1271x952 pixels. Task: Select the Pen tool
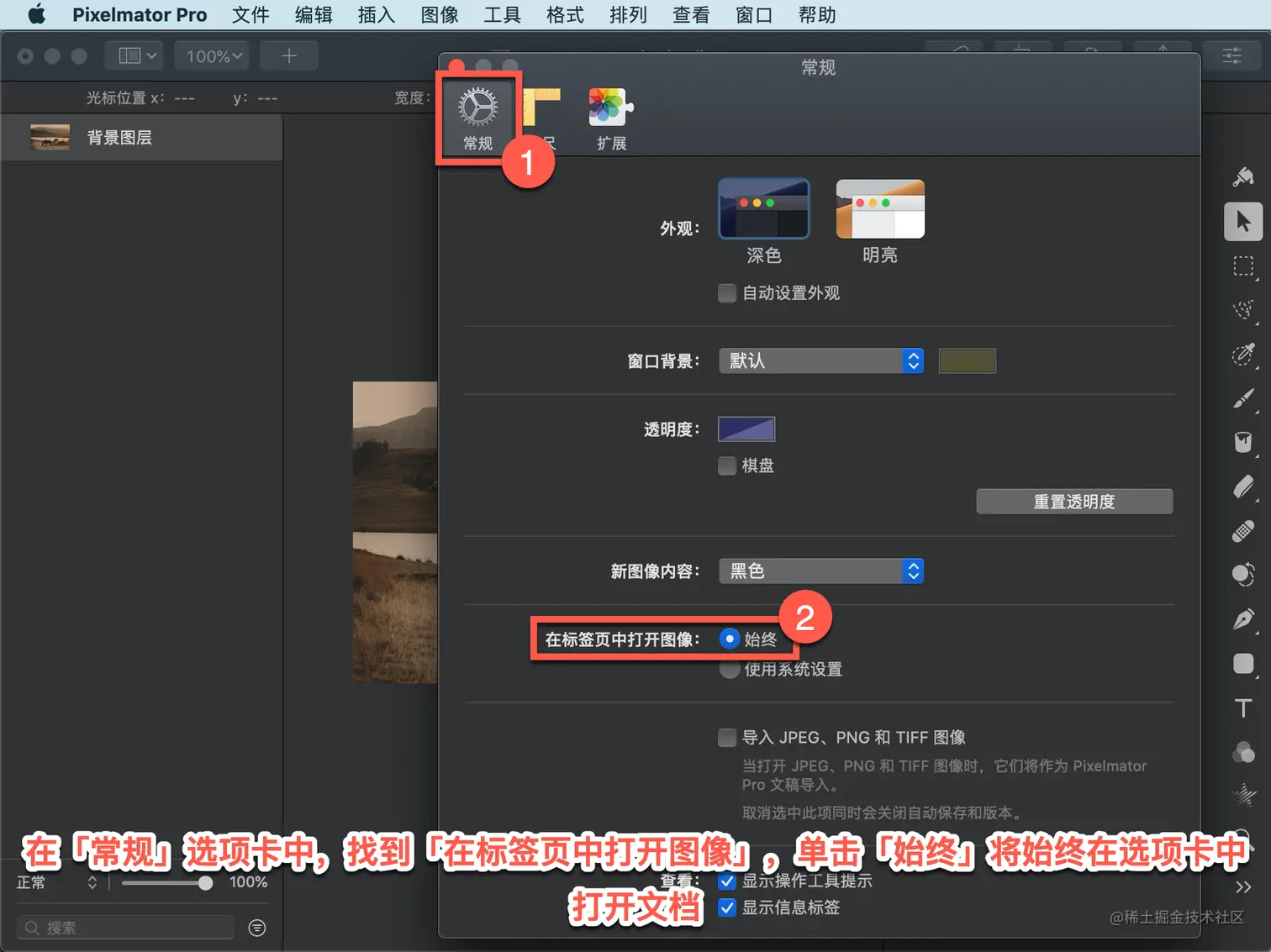(1243, 619)
